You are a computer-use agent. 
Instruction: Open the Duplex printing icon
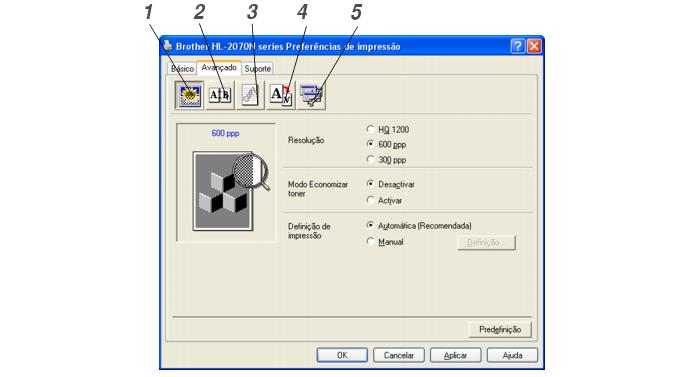(x=220, y=95)
